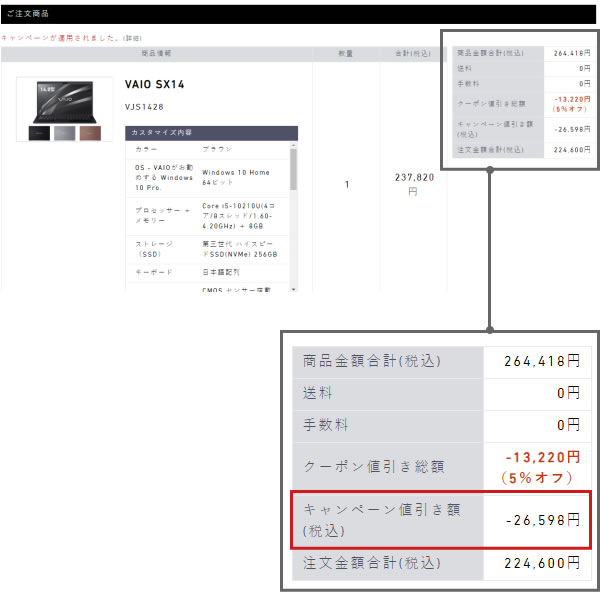Click the SSD(NVMe) 256GB storage value
This screenshot has height=600, width=600.
coord(240,249)
